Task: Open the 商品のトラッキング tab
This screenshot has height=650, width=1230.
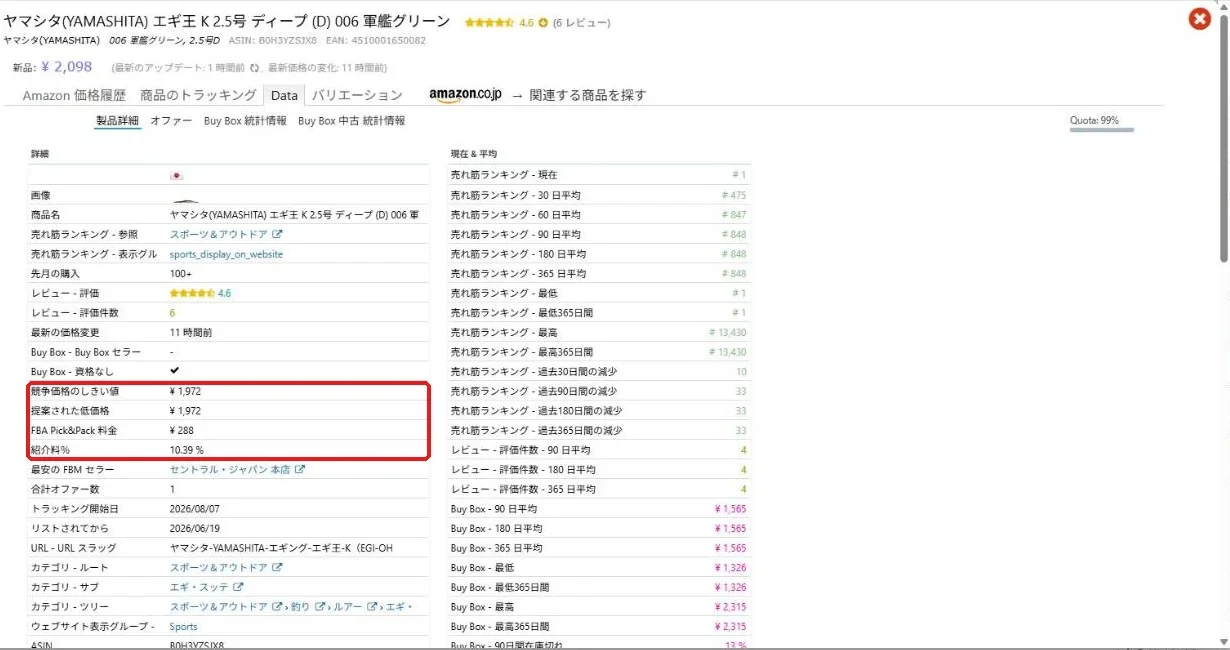Action: click(x=198, y=95)
